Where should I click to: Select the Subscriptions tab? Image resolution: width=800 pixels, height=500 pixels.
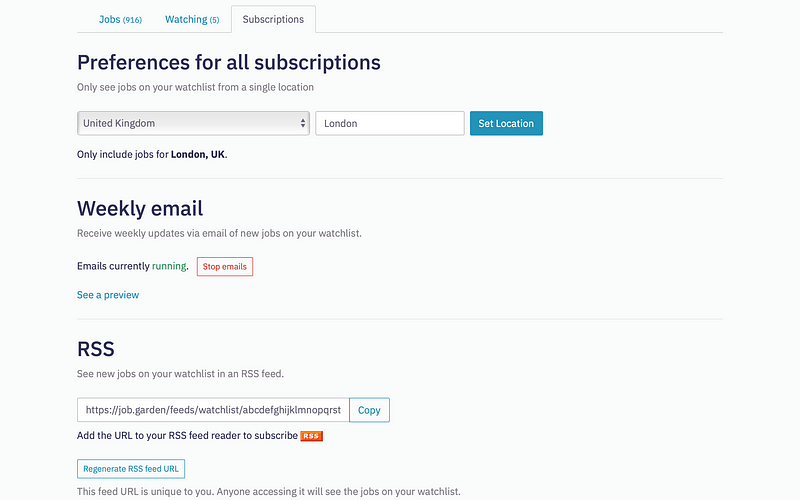[x=273, y=19]
